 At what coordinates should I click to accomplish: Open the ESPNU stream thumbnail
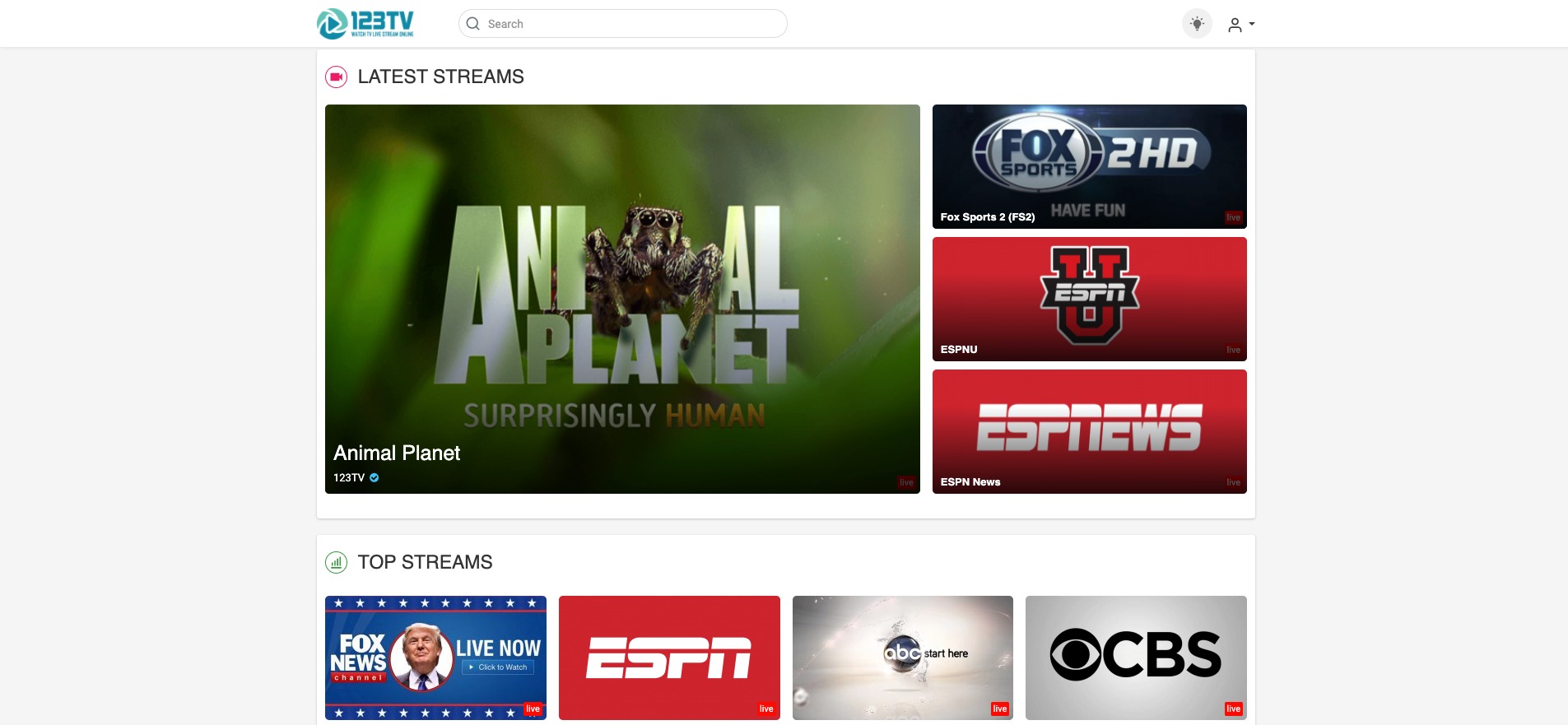point(1089,299)
